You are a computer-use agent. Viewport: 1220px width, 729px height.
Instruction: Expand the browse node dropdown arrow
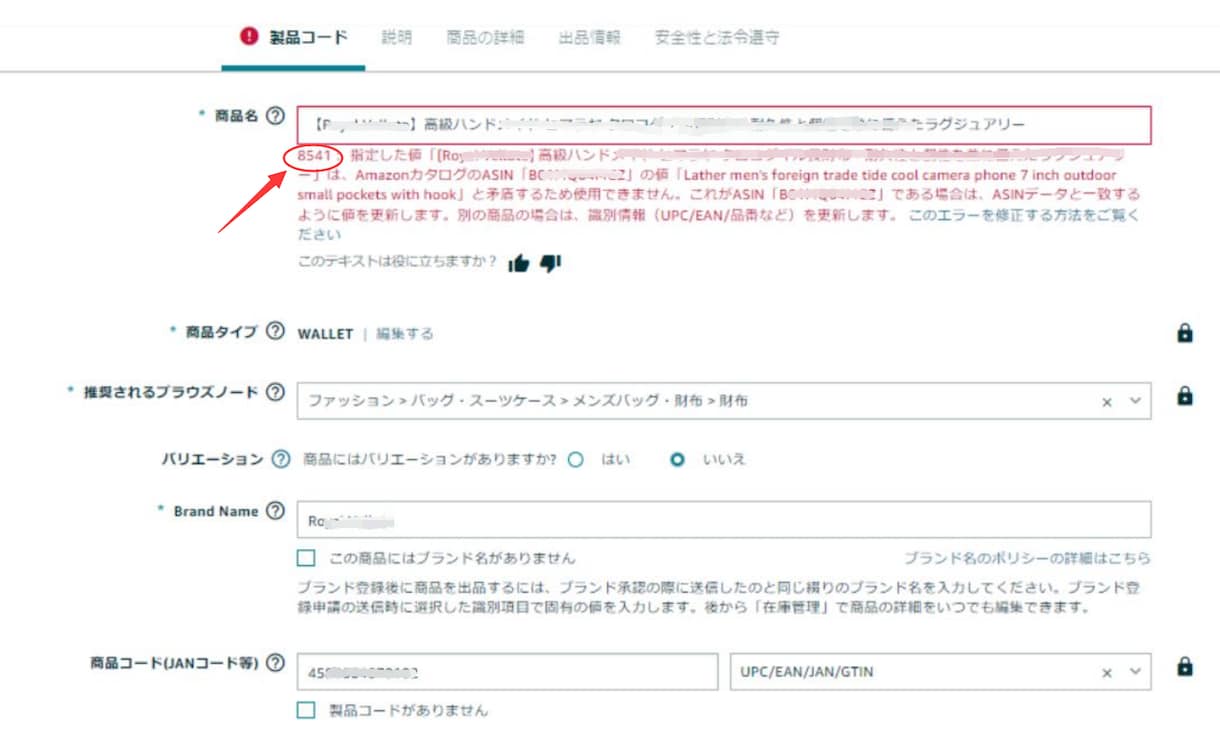coord(1134,400)
